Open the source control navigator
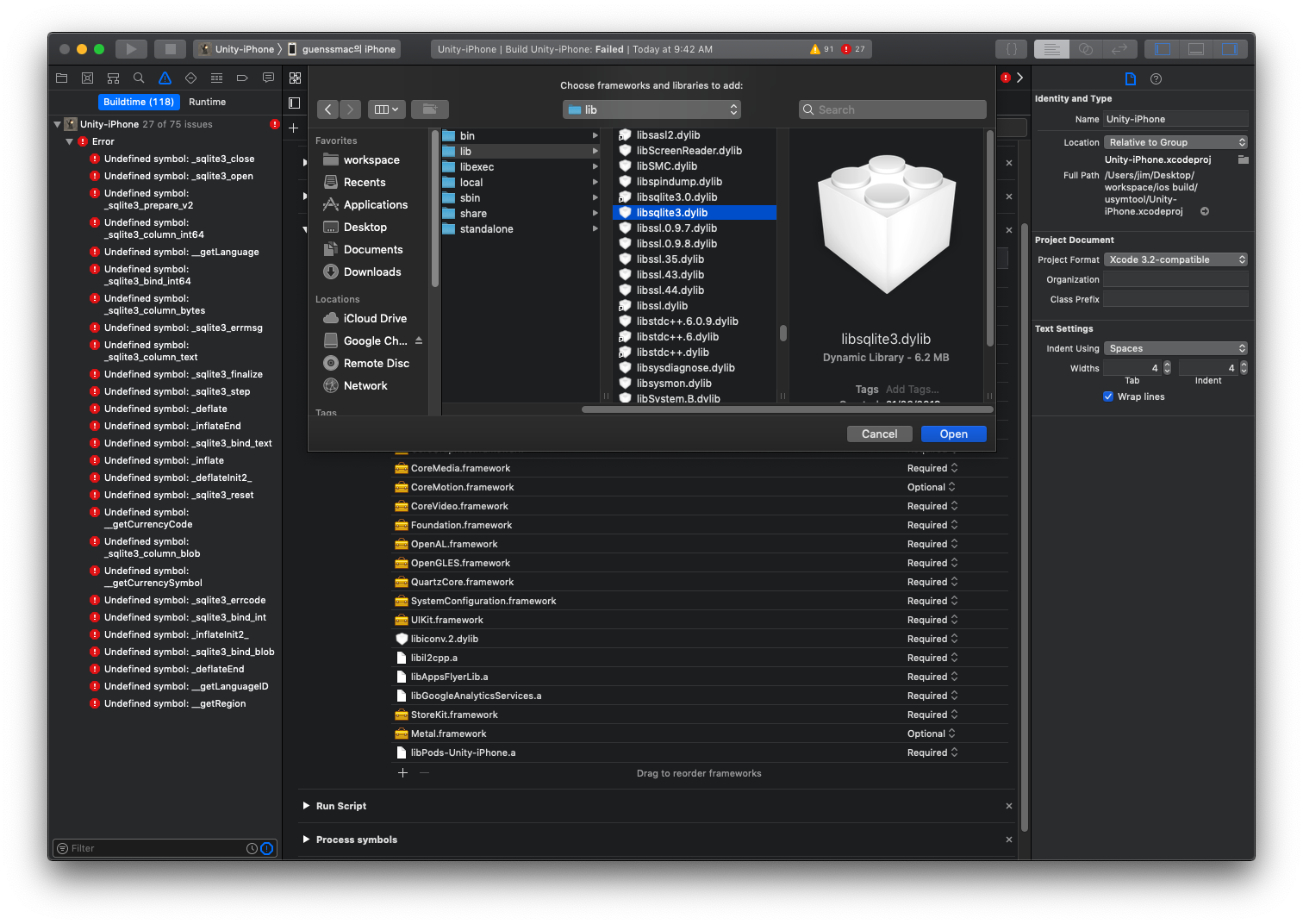 click(x=87, y=78)
